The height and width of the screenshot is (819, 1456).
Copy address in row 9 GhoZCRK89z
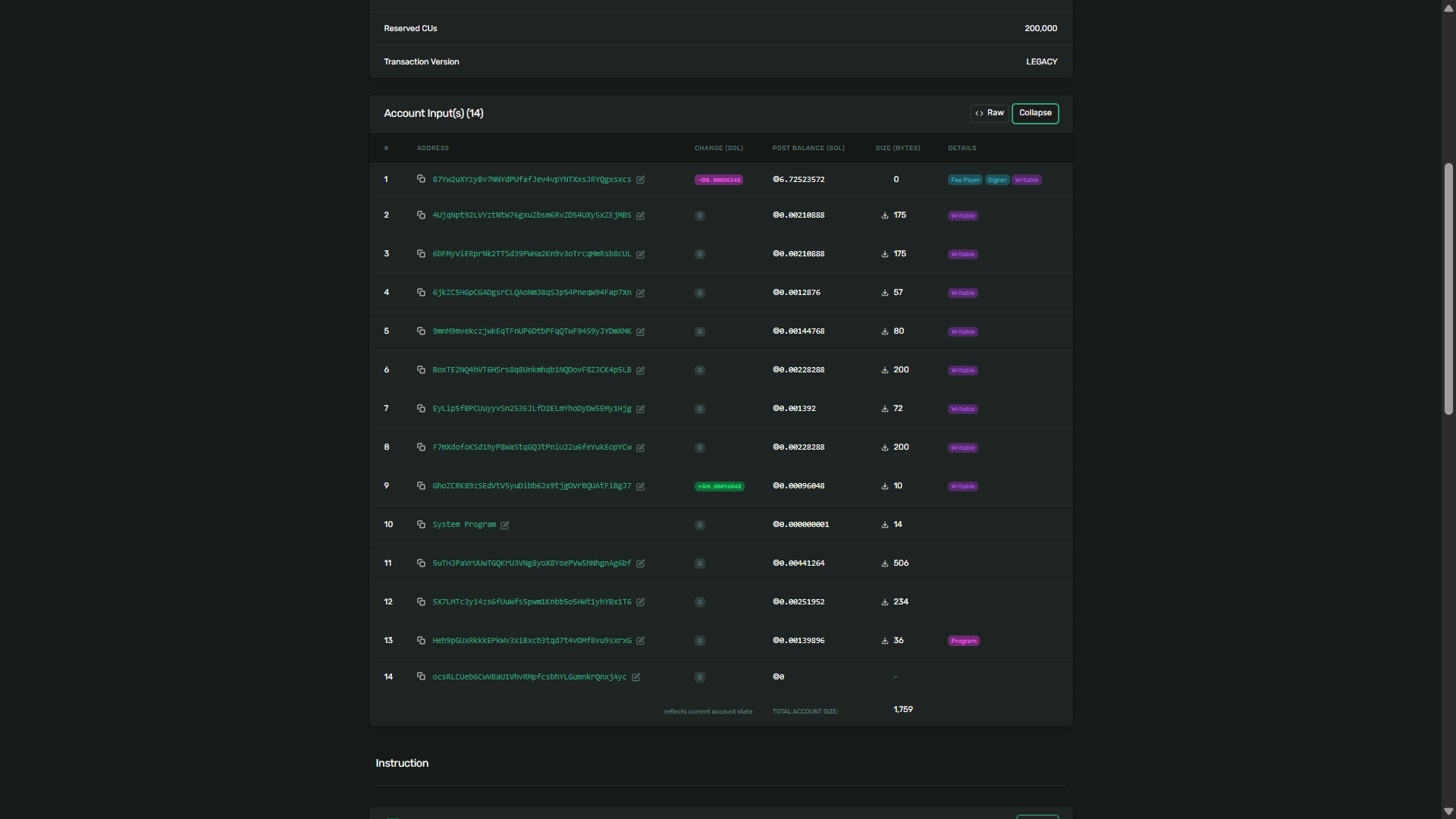click(x=421, y=486)
